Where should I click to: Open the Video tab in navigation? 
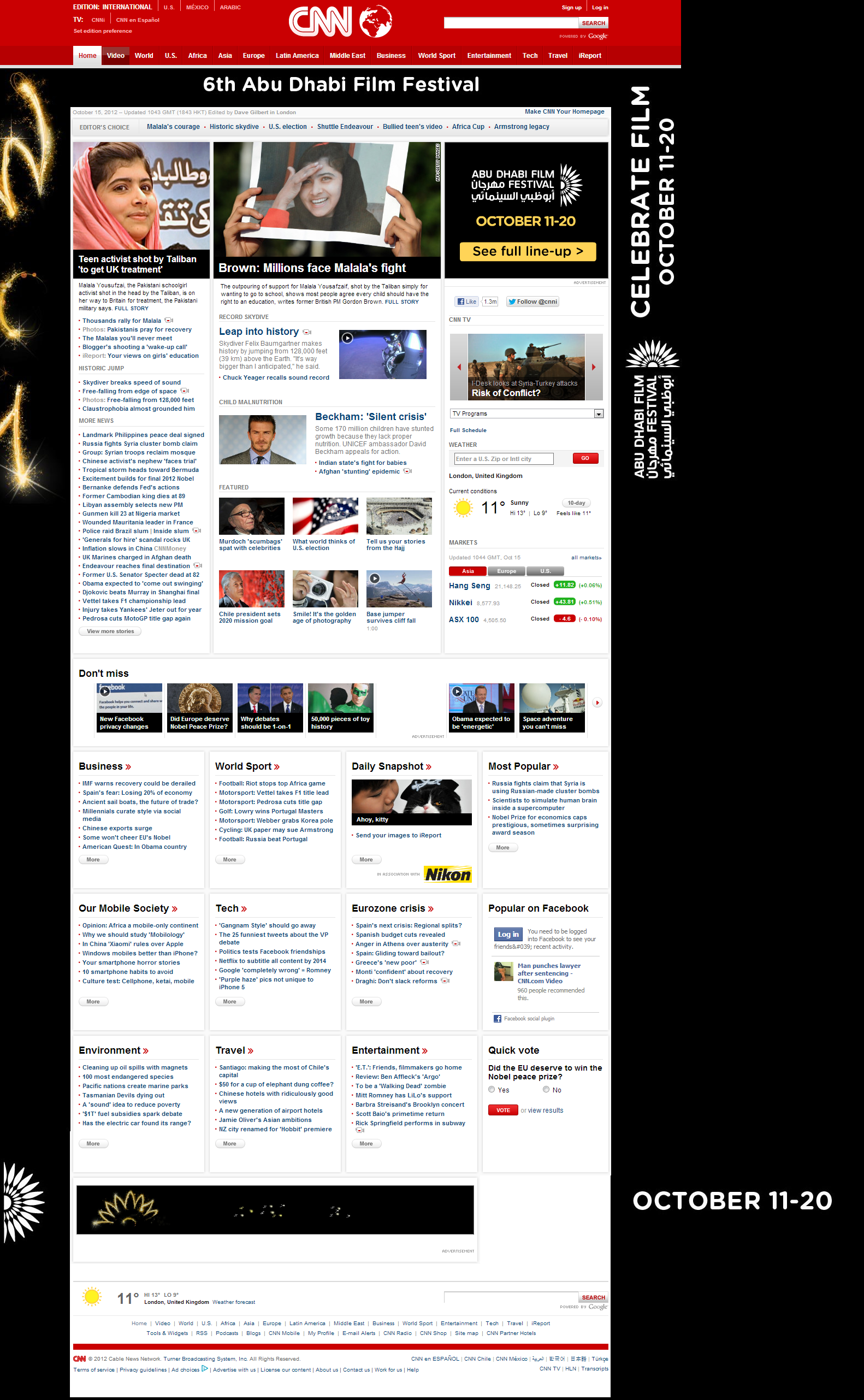(x=115, y=55)
